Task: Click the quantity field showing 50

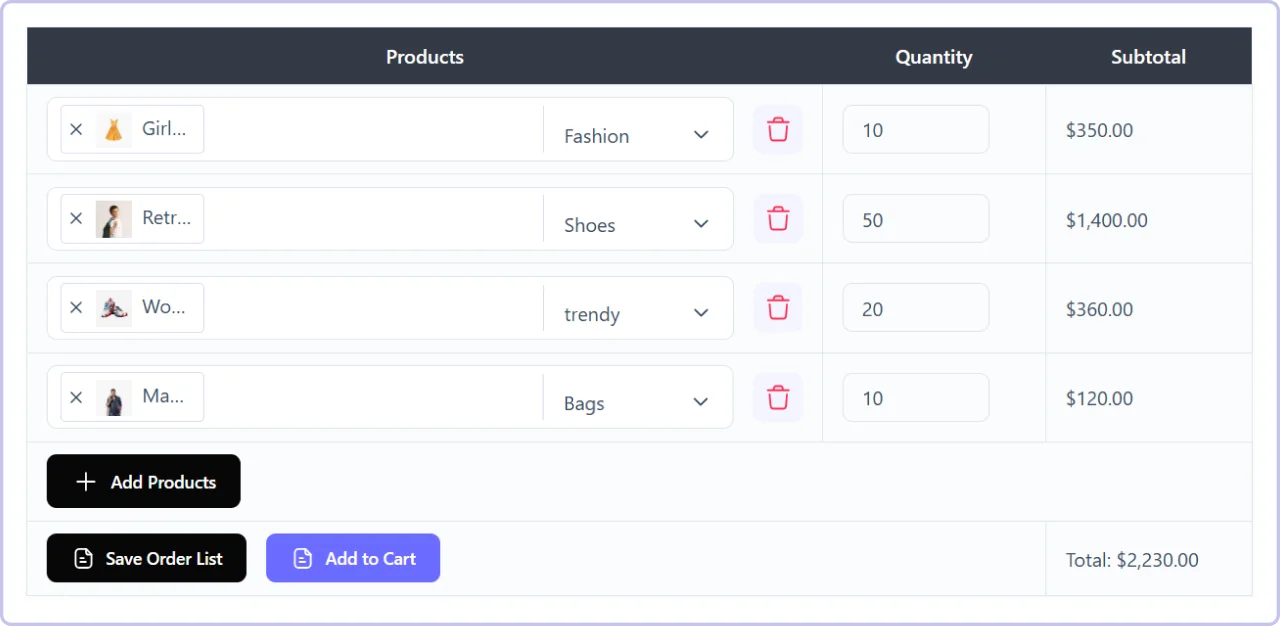Action: (916, 219)
